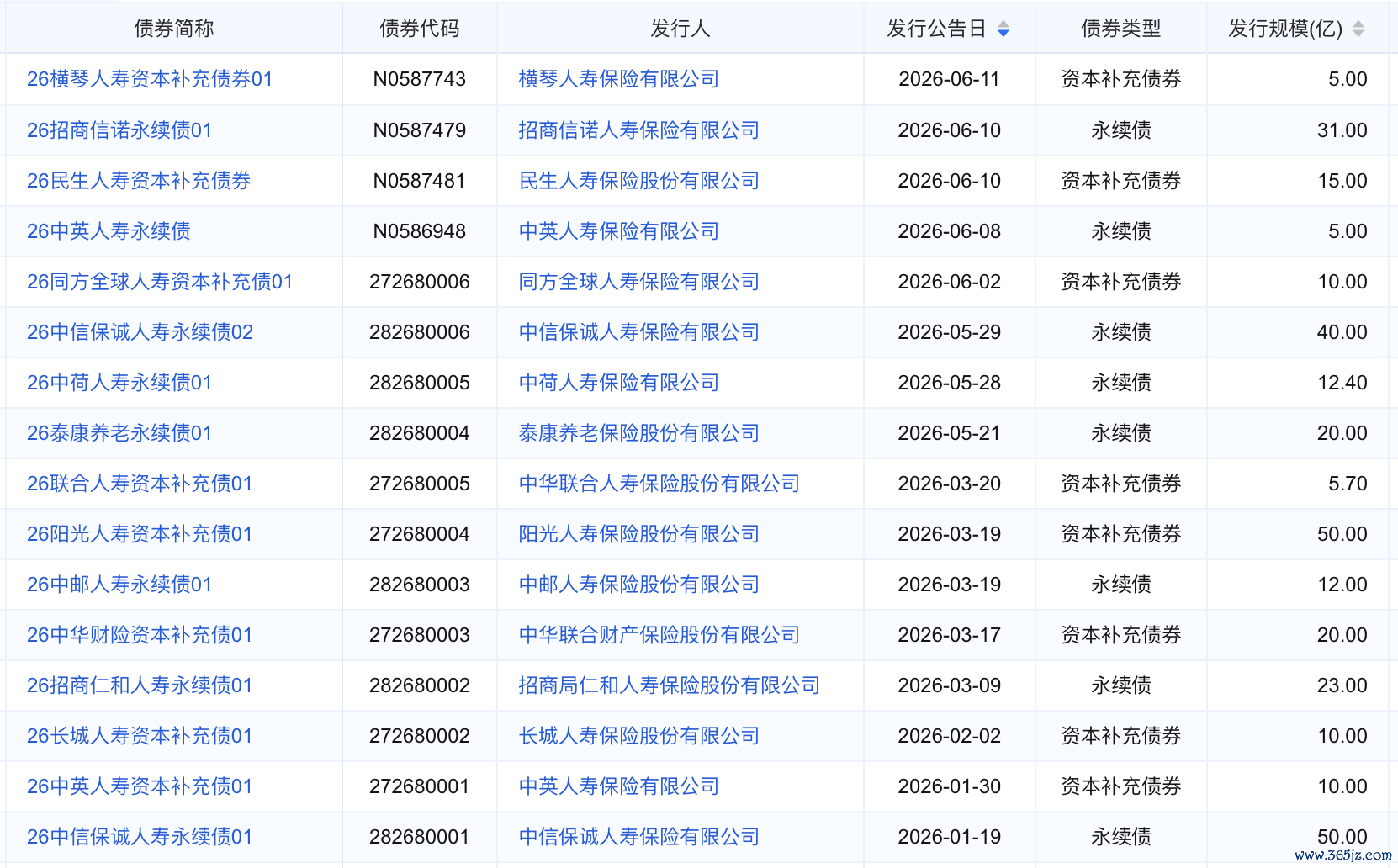The image size is (1398, 868).
Task: View issuer 中邮人寿保险股份有限公司
Action: coord(639,585)
